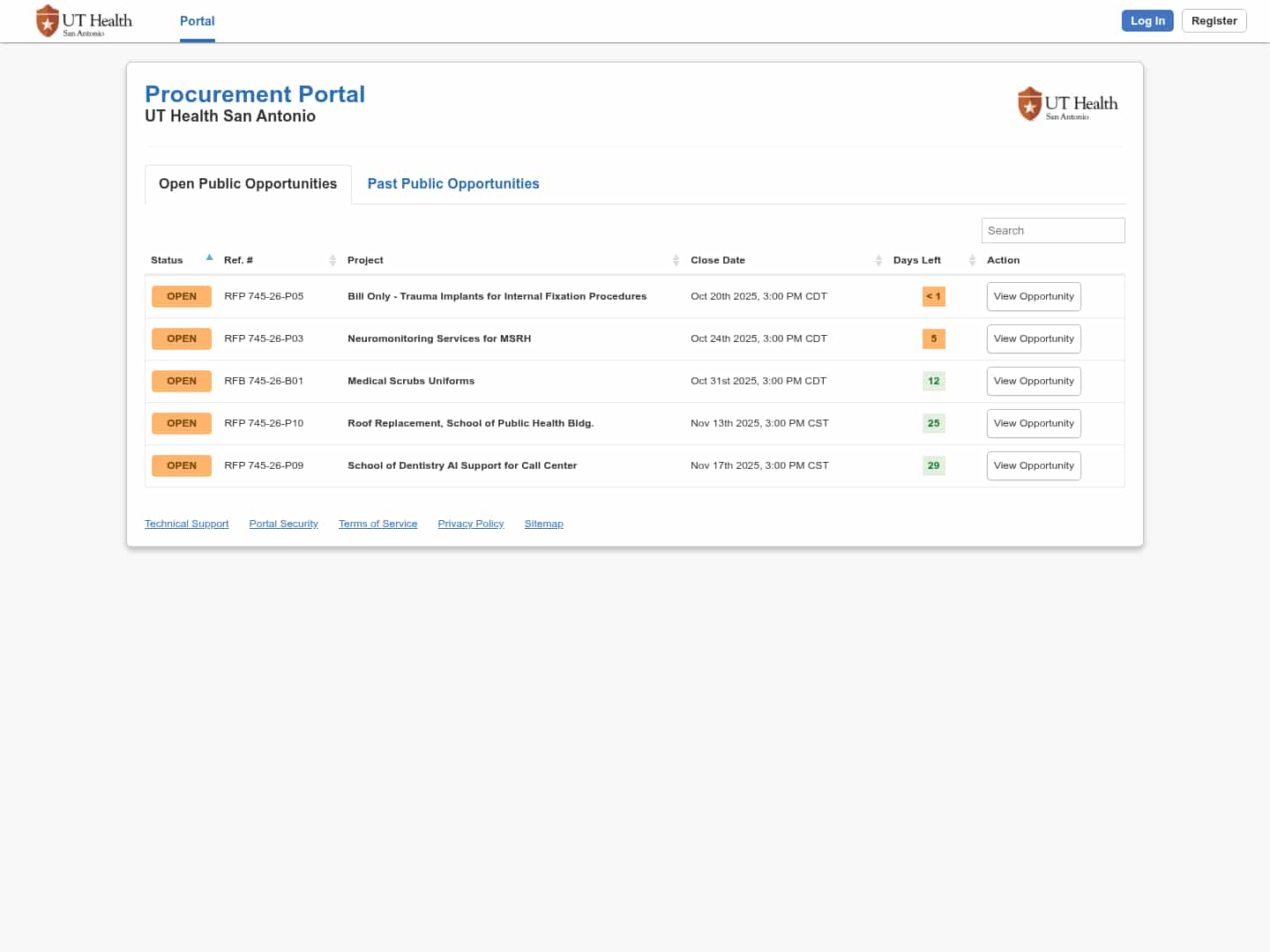Open the Technical Support link
Screen dimensions: 1270x952
(186, 524)
